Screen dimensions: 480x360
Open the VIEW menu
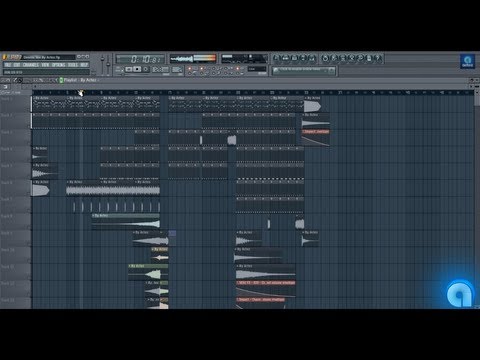[46, 65]
